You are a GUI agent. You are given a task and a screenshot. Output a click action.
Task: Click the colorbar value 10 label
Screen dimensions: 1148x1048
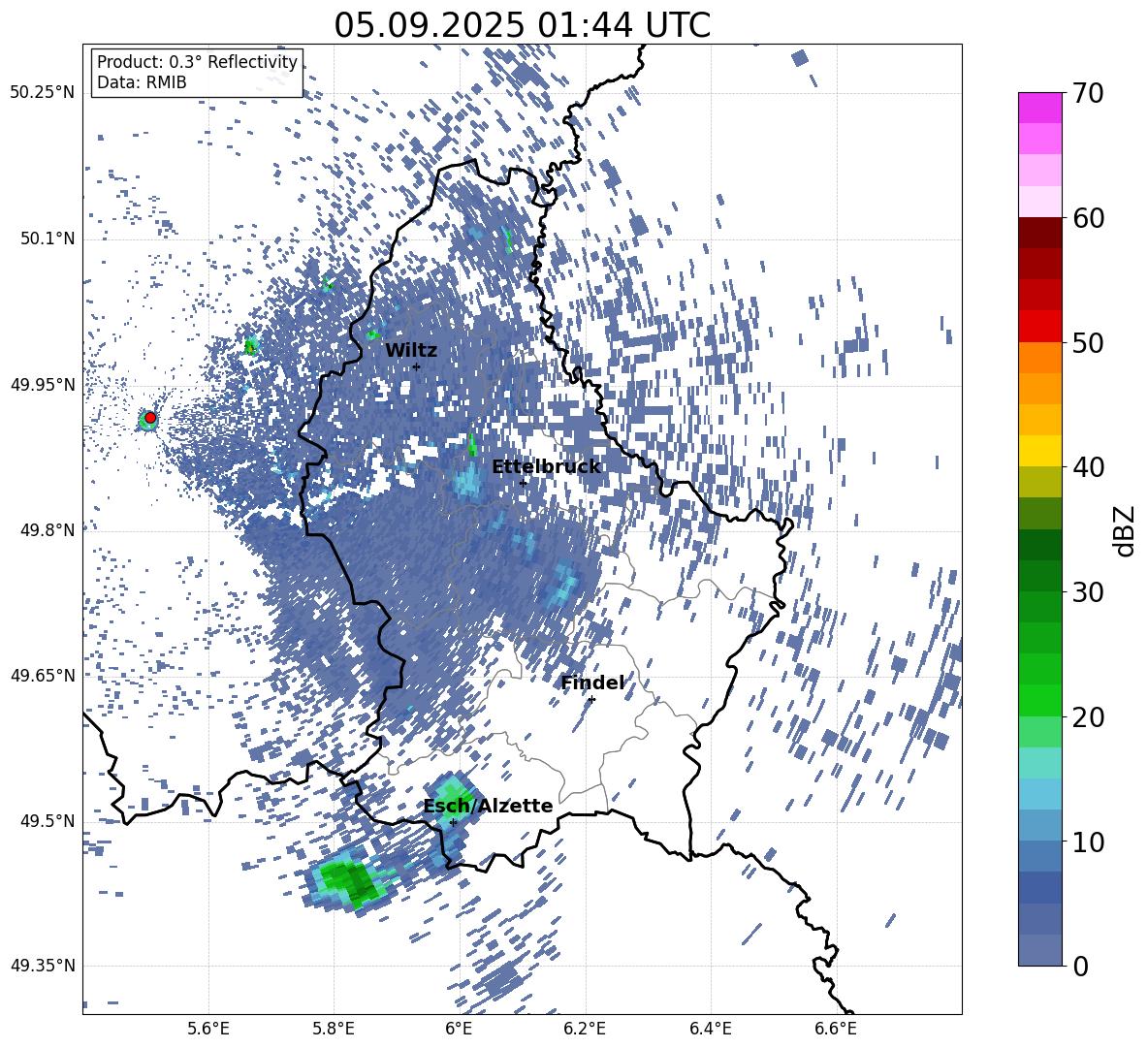tap(1088, 842)
